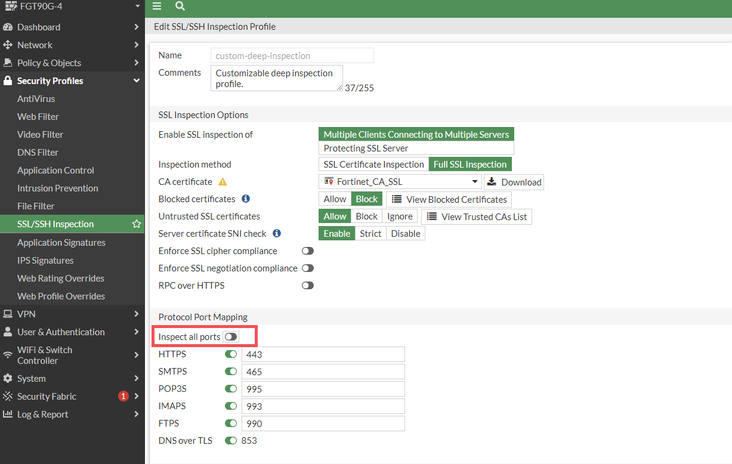Disable the HTTPS port toggle
732x464 pixels.
click(x=231, y=354)
